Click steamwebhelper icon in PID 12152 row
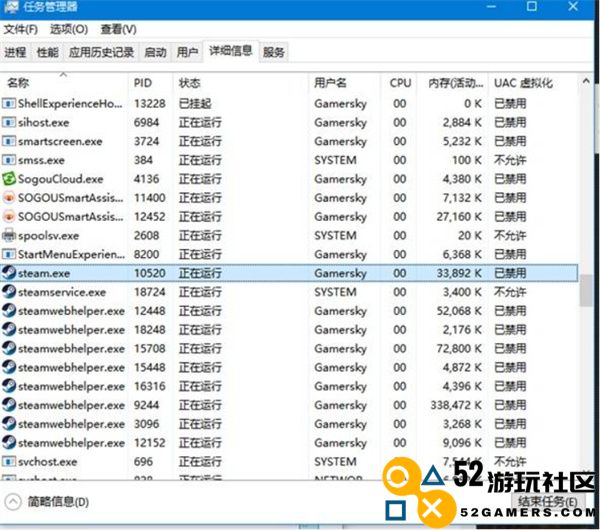The width and height of the screenshot is (600, 530). click(x=9, y=443)
